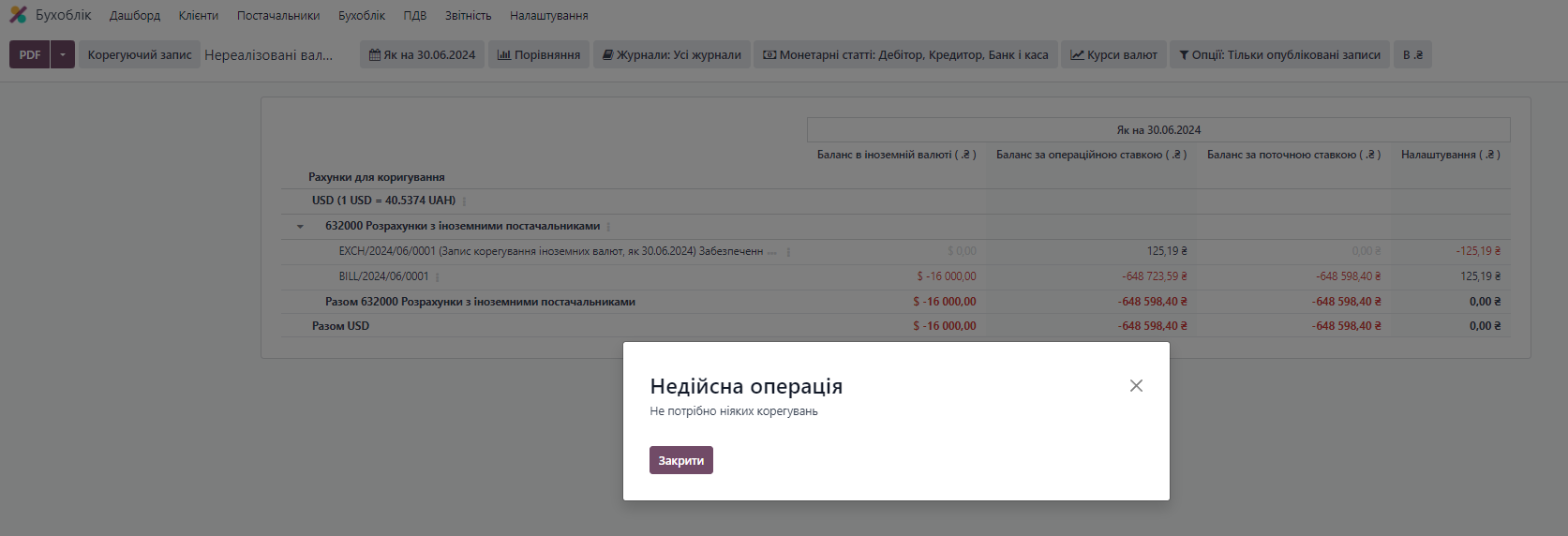Click the Бухоблік app logo icon

click(18, 15)
